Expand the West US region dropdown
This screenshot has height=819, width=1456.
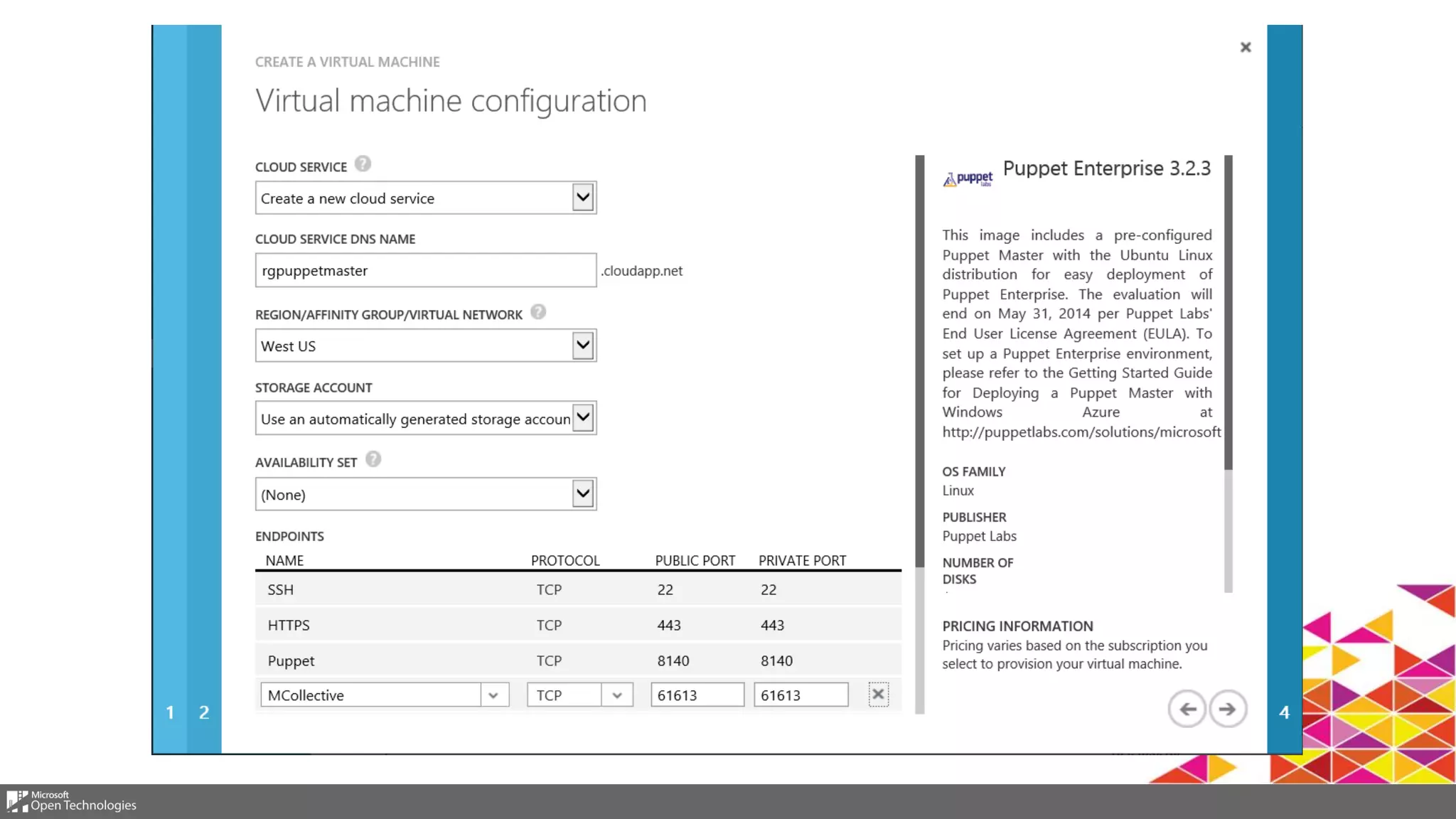click(582, 346)
